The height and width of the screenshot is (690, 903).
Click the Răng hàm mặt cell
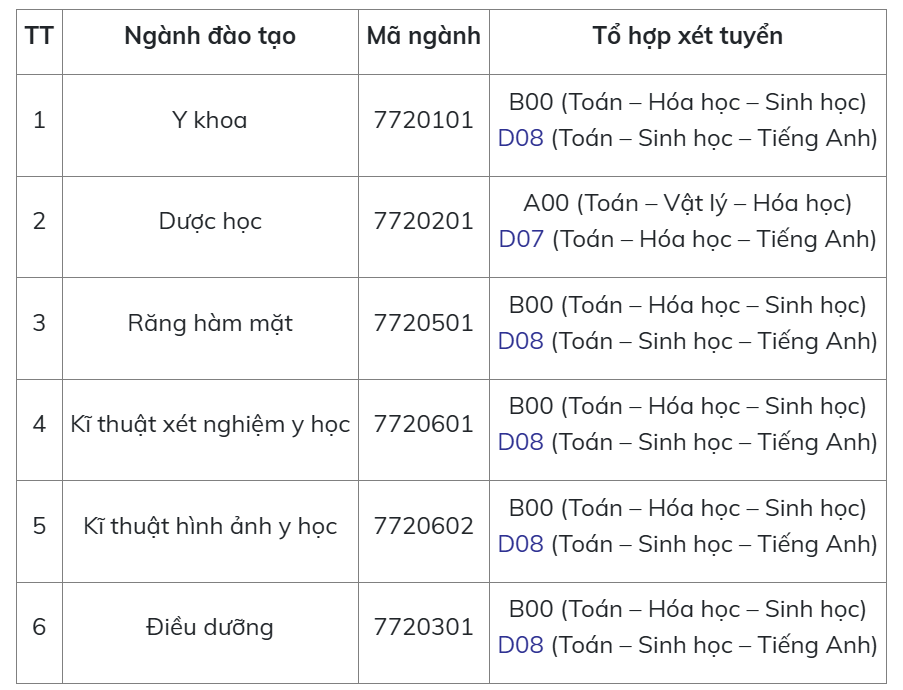(x=210, y=324)
